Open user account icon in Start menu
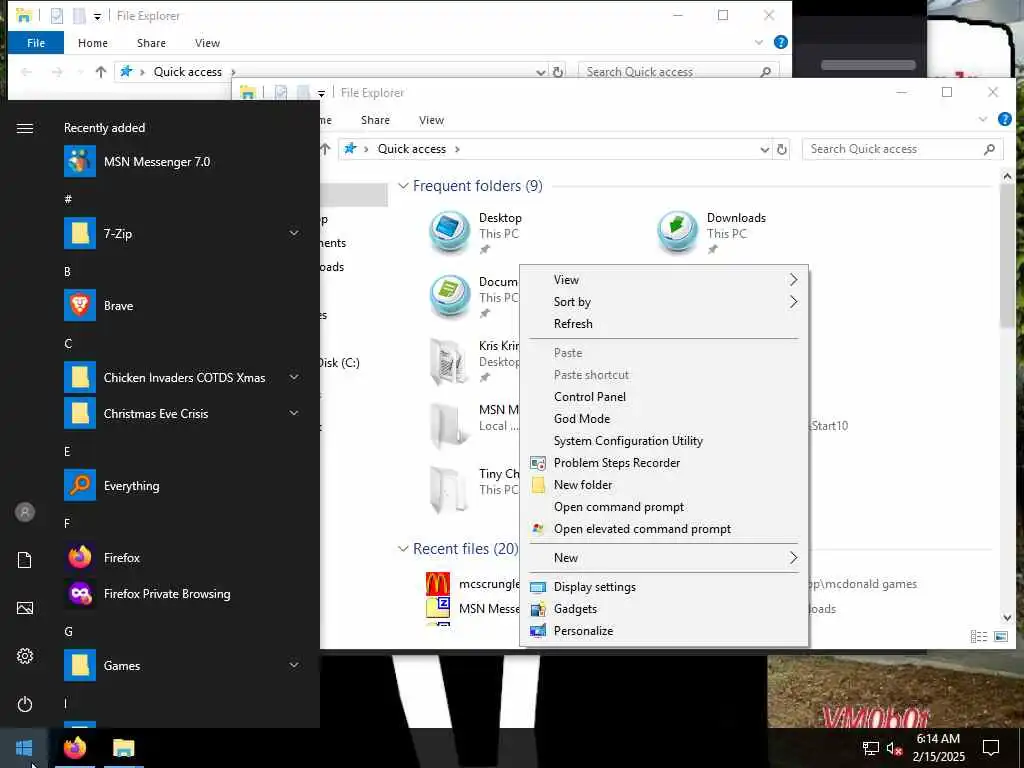 pos(25,512)
